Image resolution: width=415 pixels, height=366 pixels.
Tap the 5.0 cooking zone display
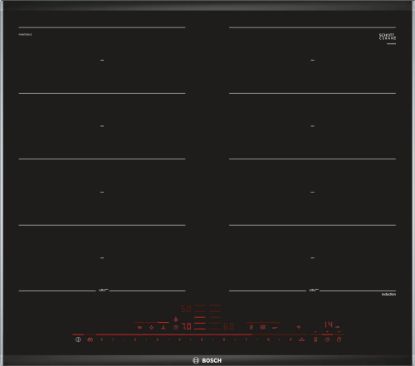(x=186, y=309)
